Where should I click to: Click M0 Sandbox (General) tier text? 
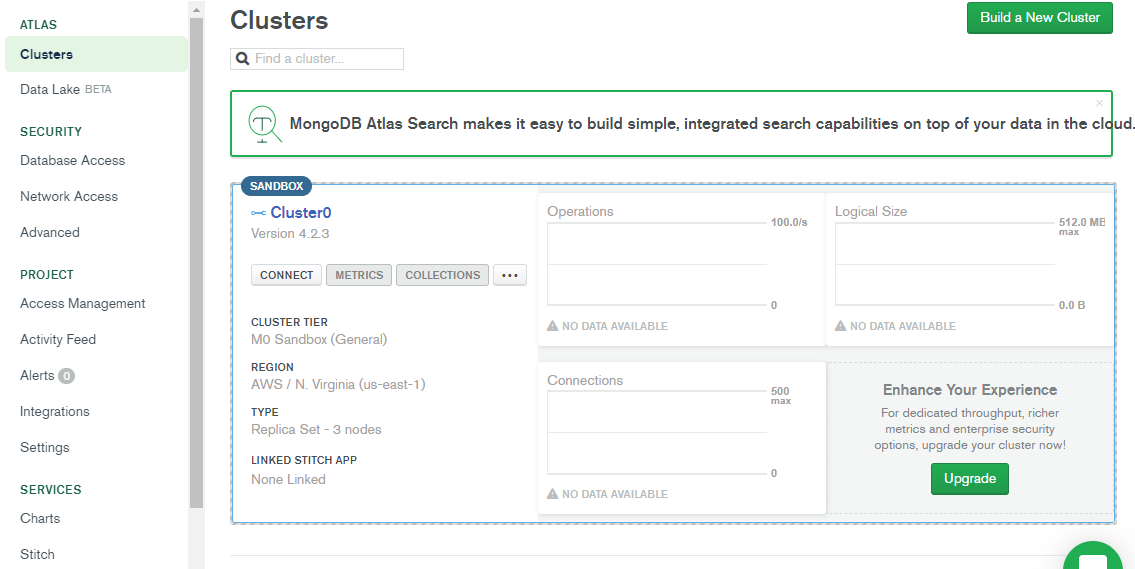[319, 340]
